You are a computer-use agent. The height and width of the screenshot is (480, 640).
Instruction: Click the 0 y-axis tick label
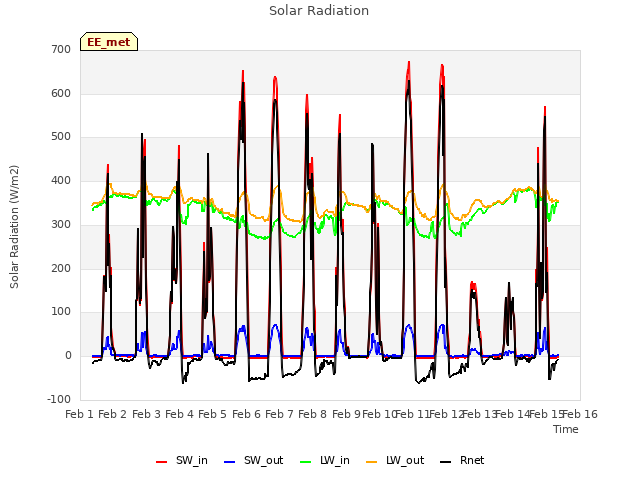(68, 356)
